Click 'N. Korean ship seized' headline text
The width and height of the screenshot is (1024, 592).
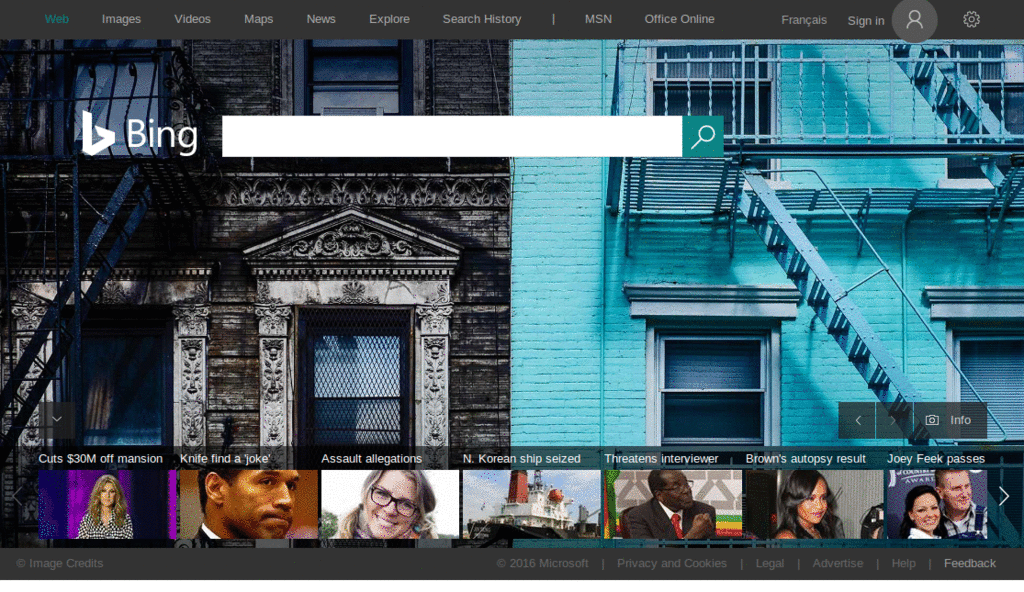pyautogui.click(x=521, y=459)
